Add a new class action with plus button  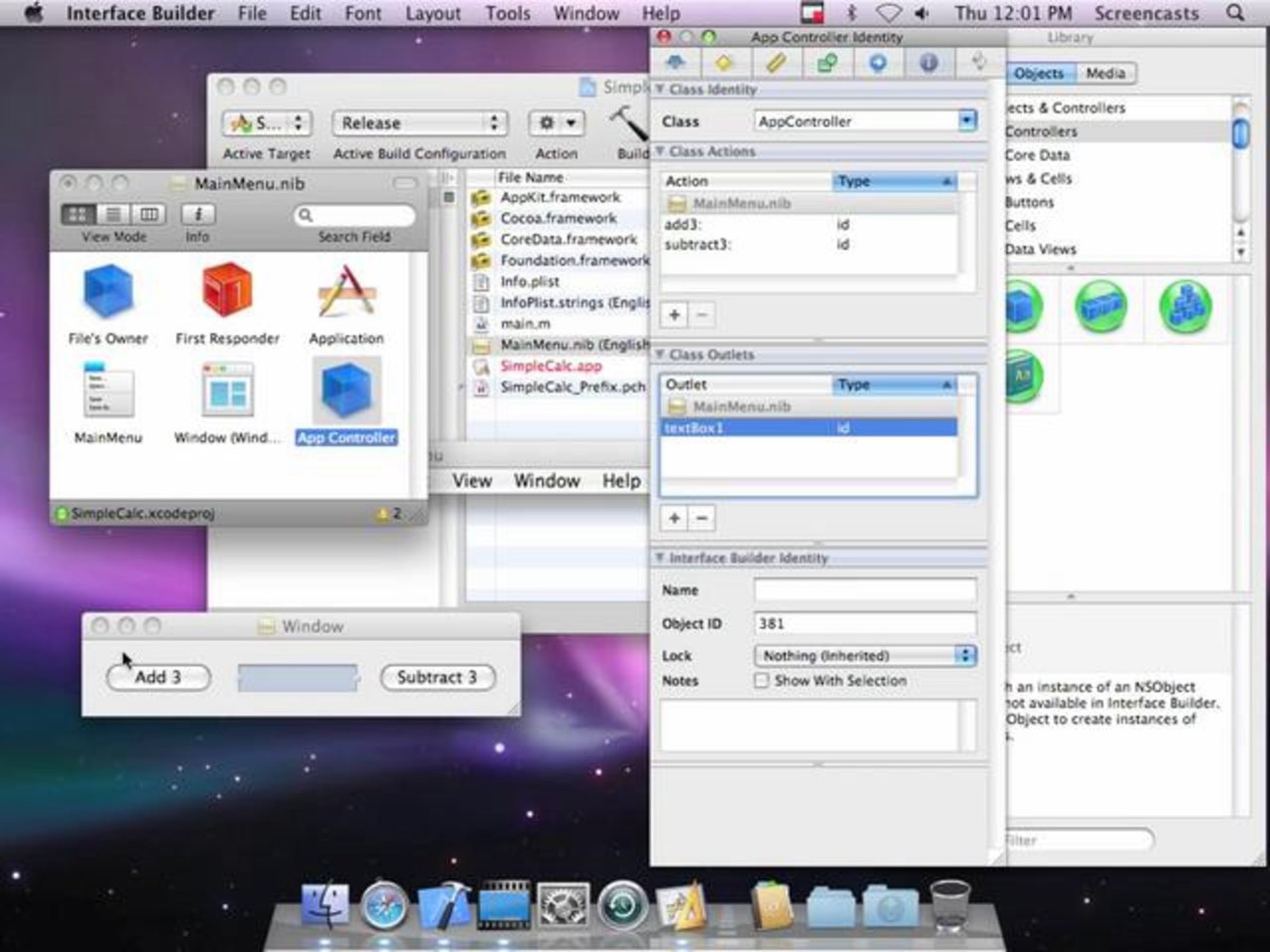pos(674,315)
